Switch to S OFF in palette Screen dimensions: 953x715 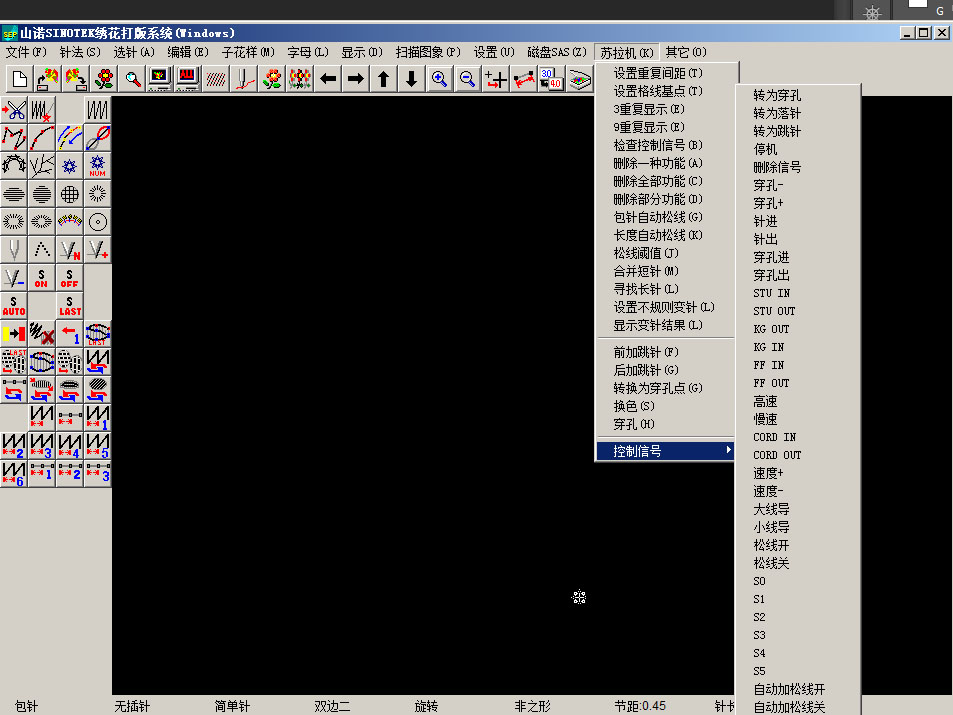70,278
